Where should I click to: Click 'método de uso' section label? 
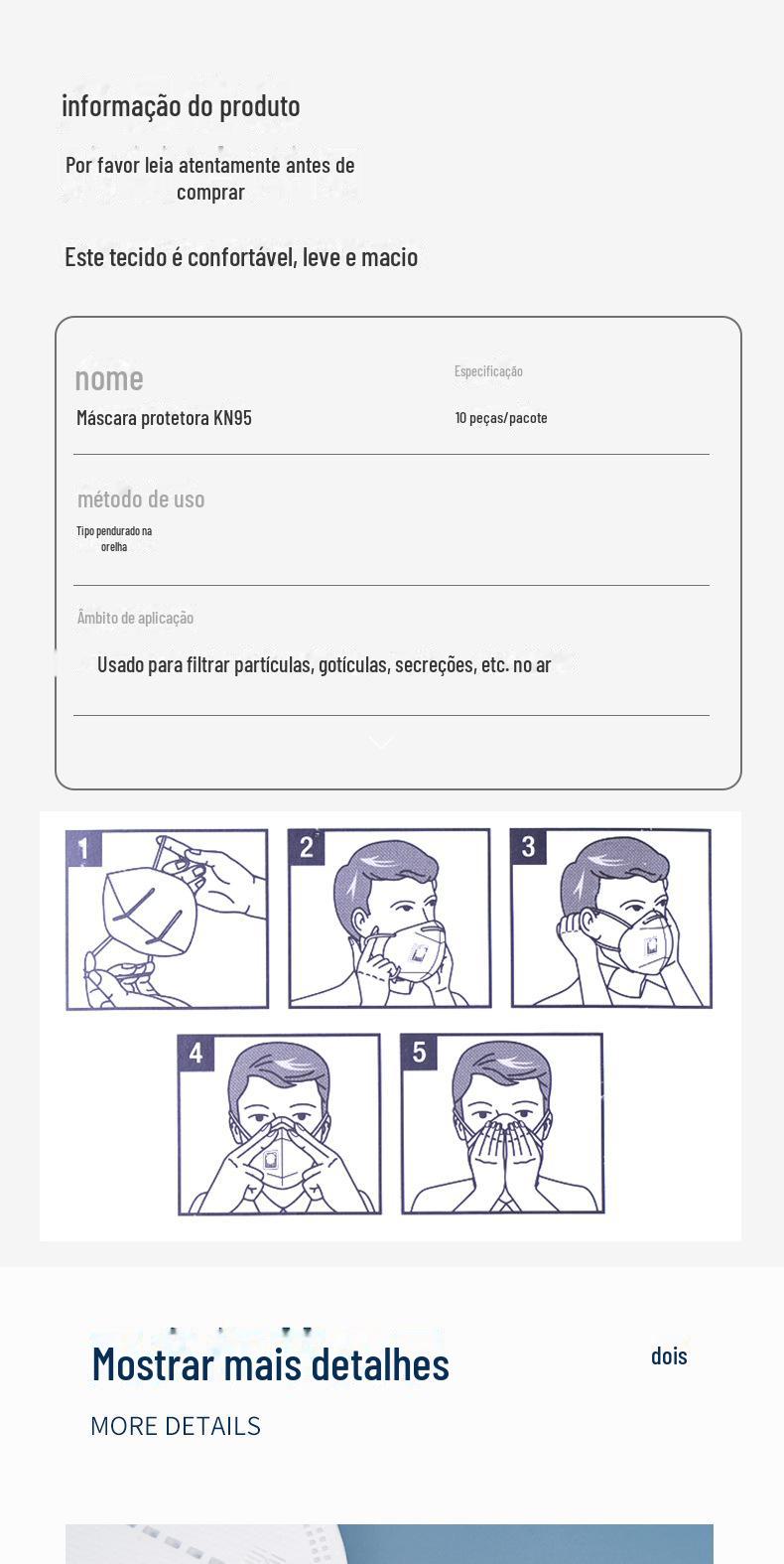coord(141,498)
